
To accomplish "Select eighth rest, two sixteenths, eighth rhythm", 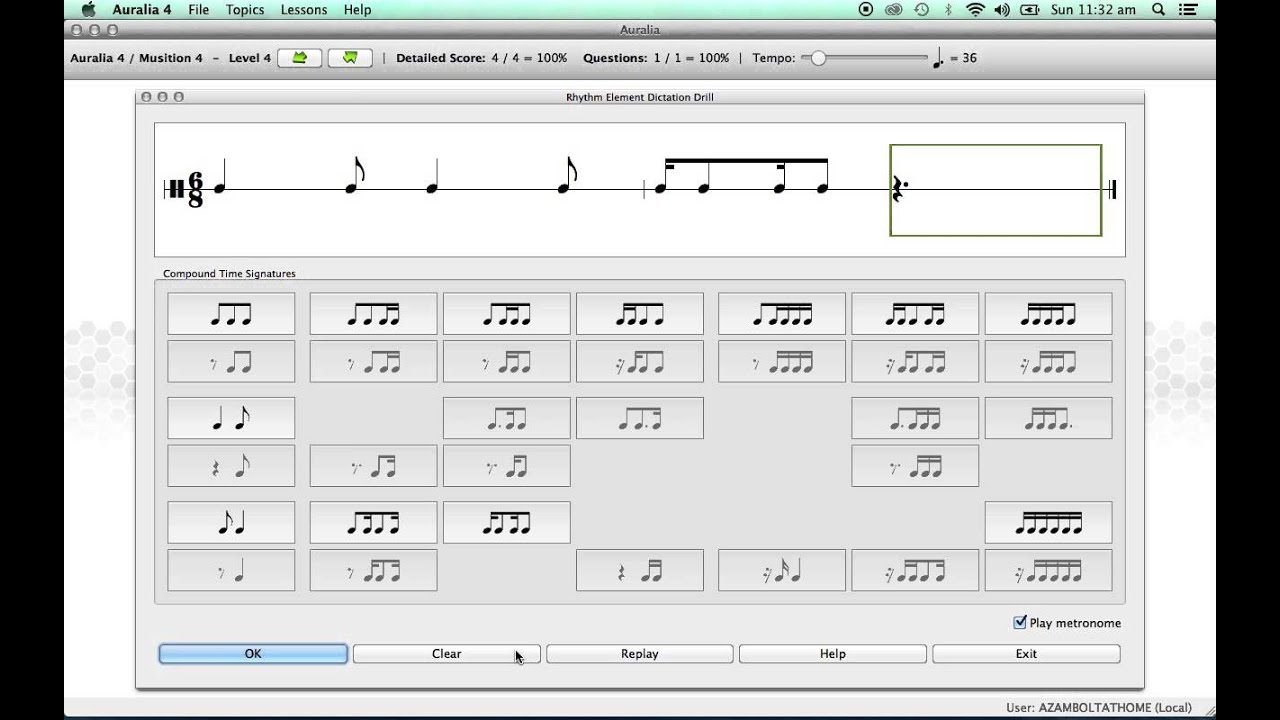I will [507, 362].
